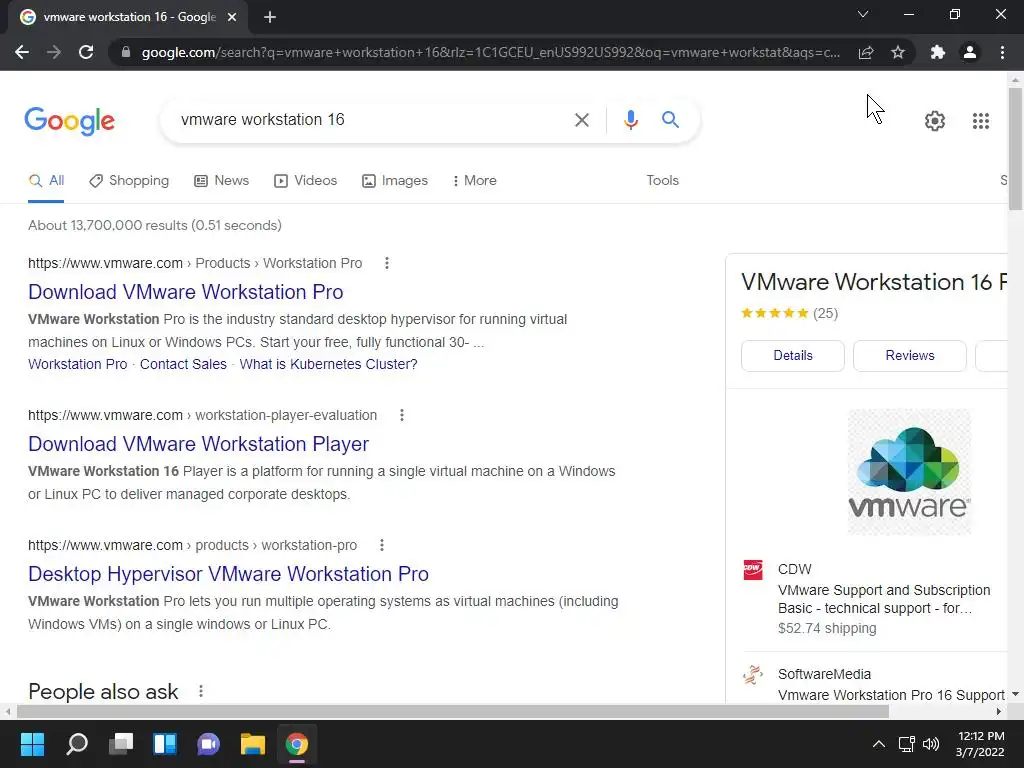Viewport: 1024px width, 768px height.
Task: Click the vertical page scrollbar
Action: click(1016, 149)
